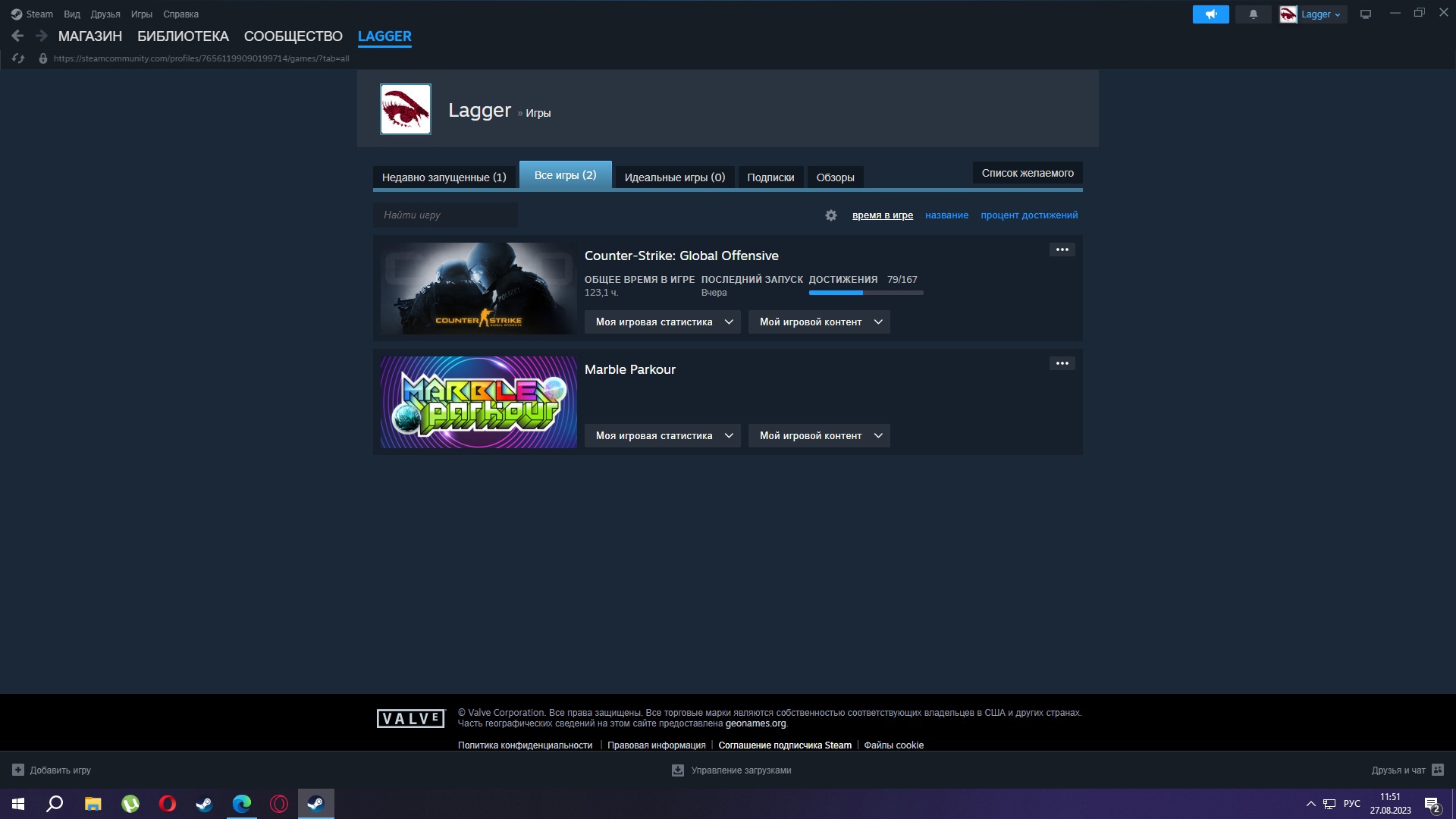Open Microsoft Edge from taskbar
Viewport: 1456px width, 819px height.
pos(242,804)
